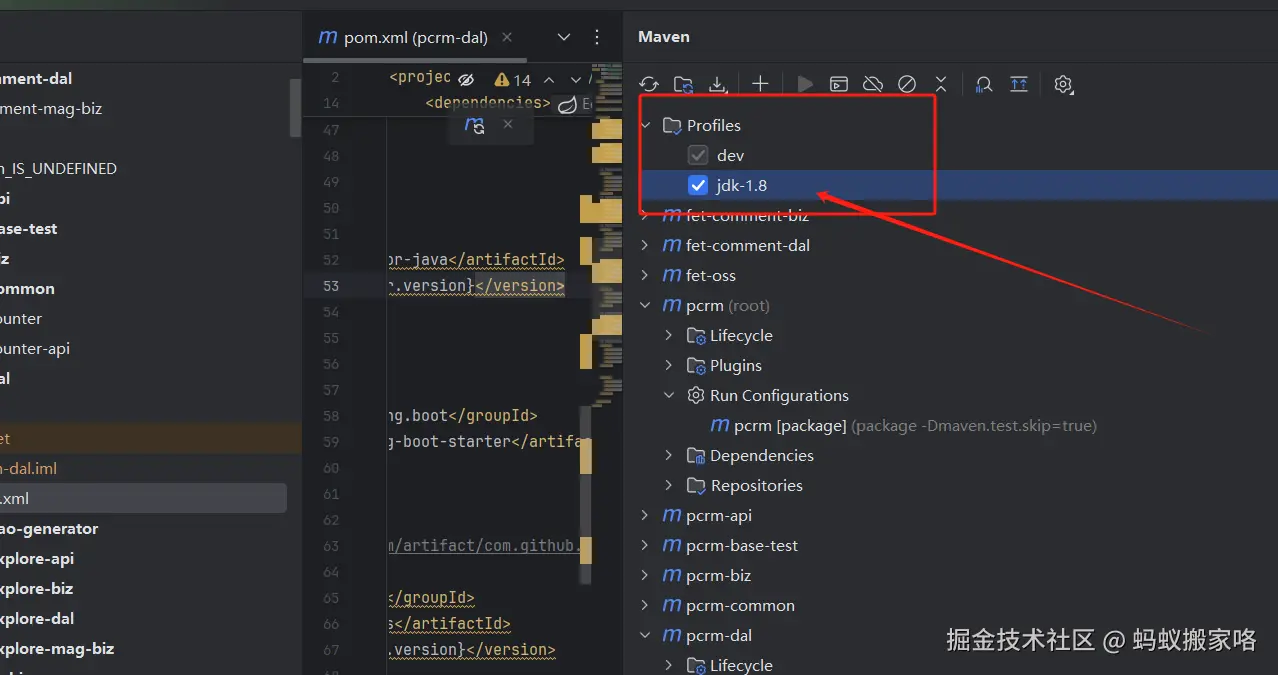Select the Profiles folder label
Viewport: 1278px width, 675px height.
click(714, 125)
